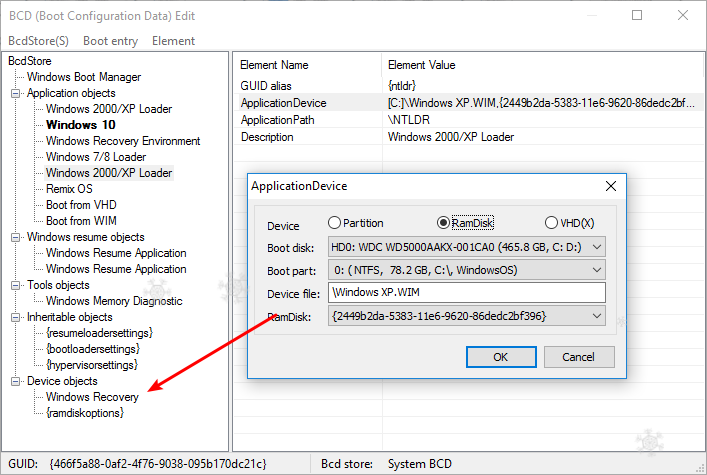Viewport: 707px width, 475px height.
Task: Select the BcdStore root node
Action: pyautogui.click(x=30, y=61)
